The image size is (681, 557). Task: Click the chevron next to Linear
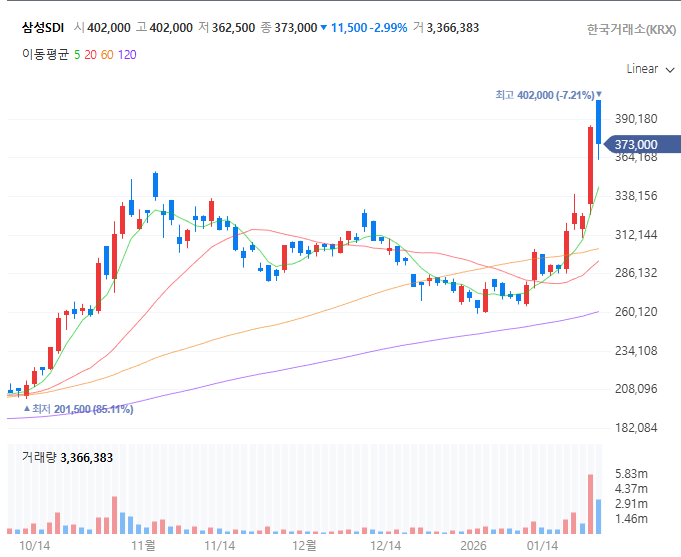coord(670,70)
